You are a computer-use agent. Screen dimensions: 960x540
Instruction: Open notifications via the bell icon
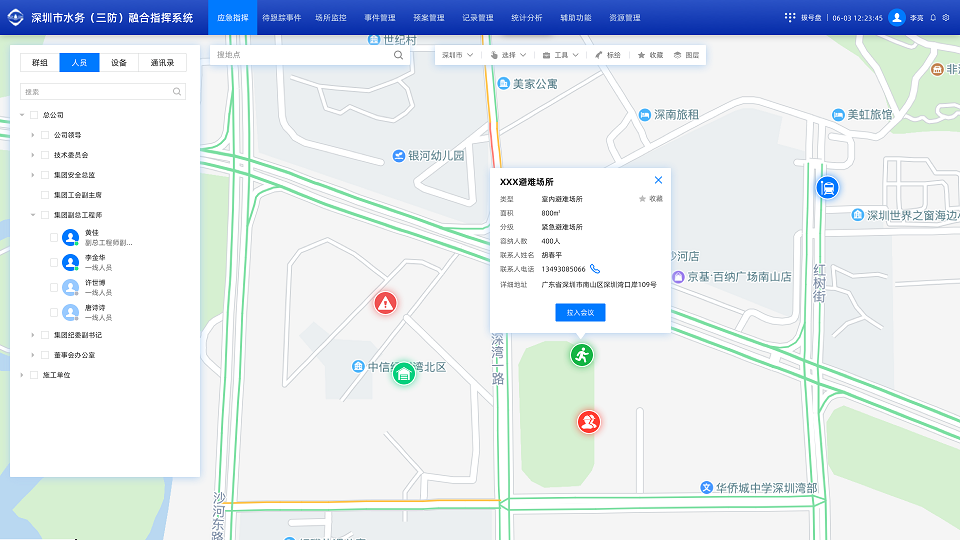(x=933, y=18)
